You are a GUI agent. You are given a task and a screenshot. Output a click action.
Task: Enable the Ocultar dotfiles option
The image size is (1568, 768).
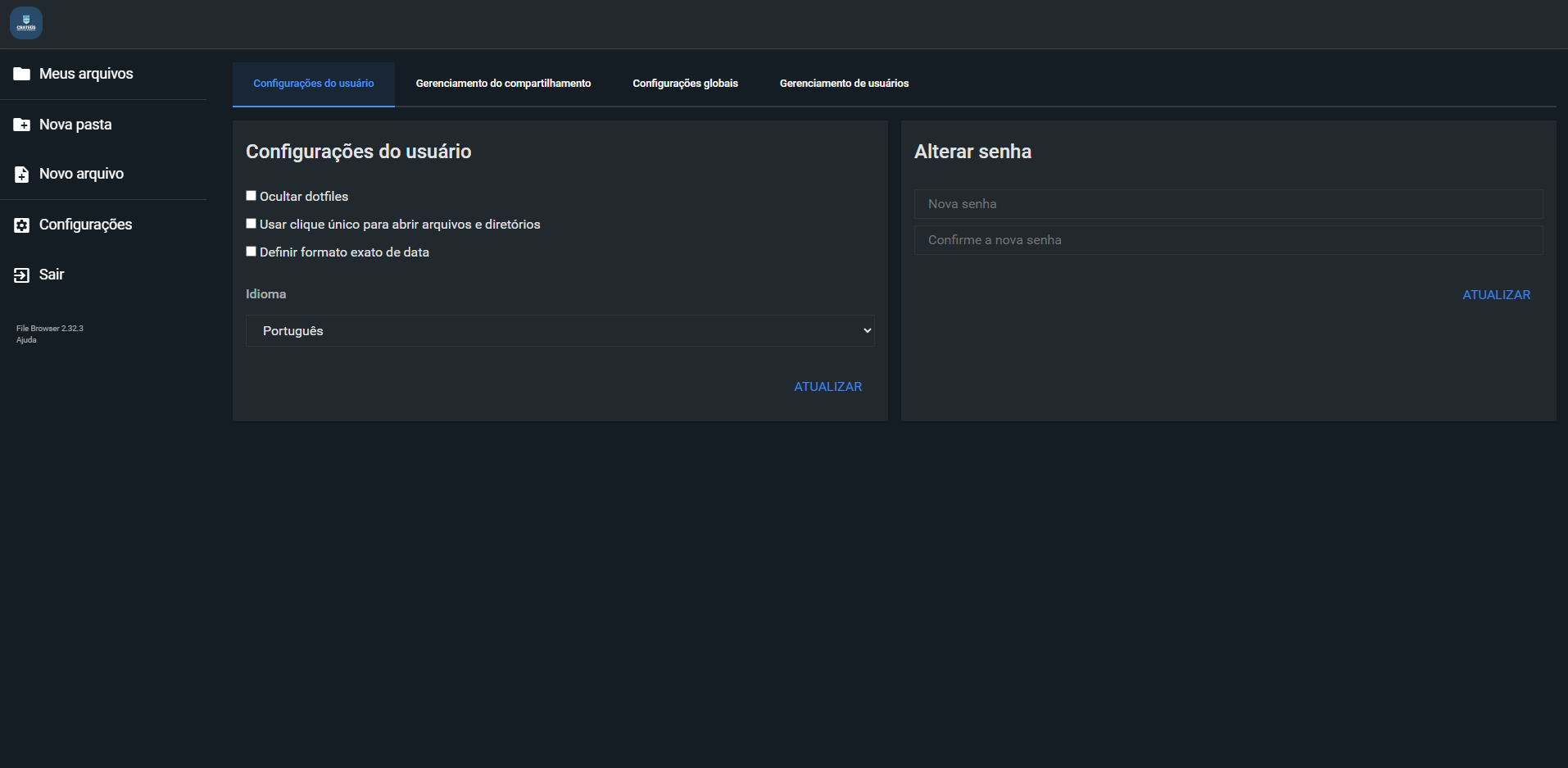(x=252, y=195)
